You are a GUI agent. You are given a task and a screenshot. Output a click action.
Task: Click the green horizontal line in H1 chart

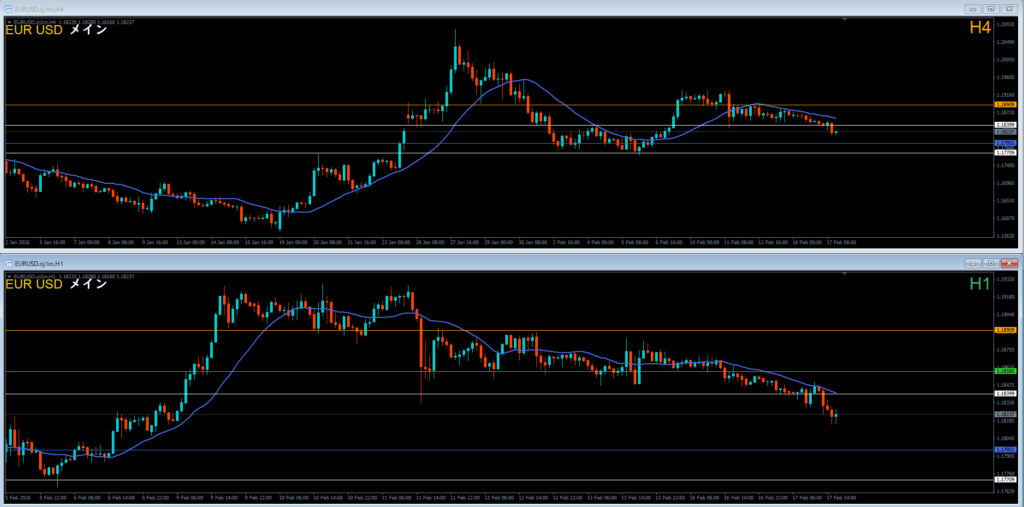pyautogui.click(x=500, y=371)
